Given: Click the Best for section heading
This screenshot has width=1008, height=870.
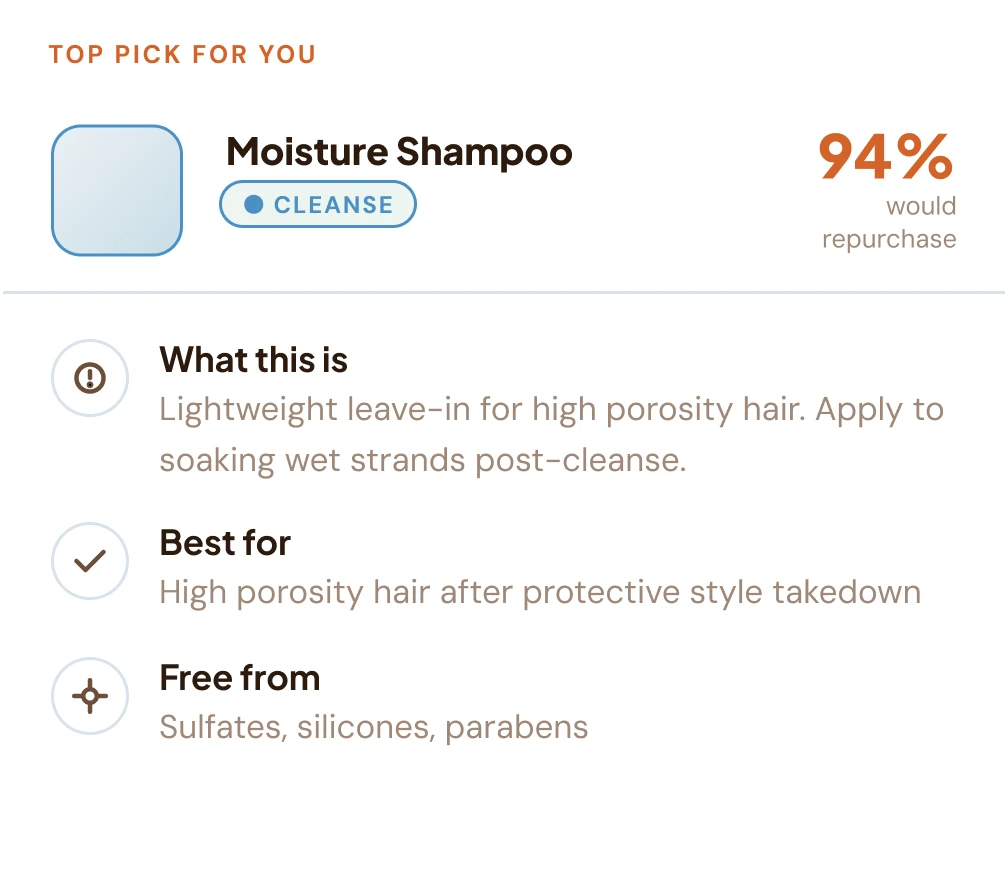Looking at the screenshot, I should pos(224,543).
